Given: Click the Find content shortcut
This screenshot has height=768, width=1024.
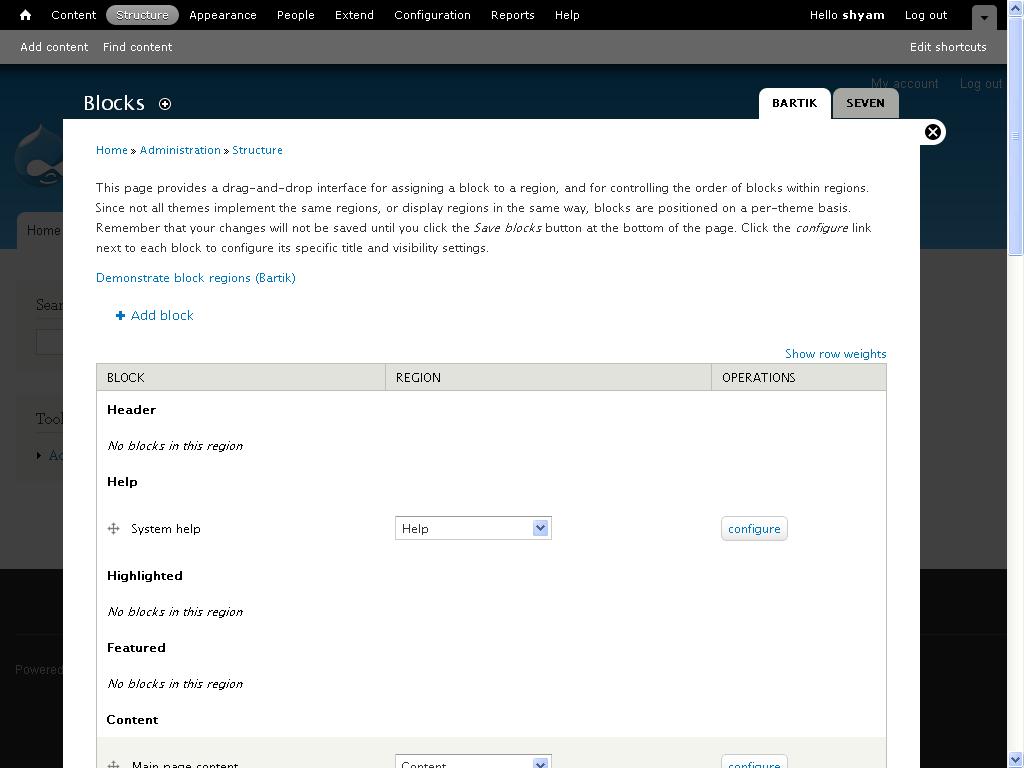Looking at the screenshot, I should coord(138,47).
